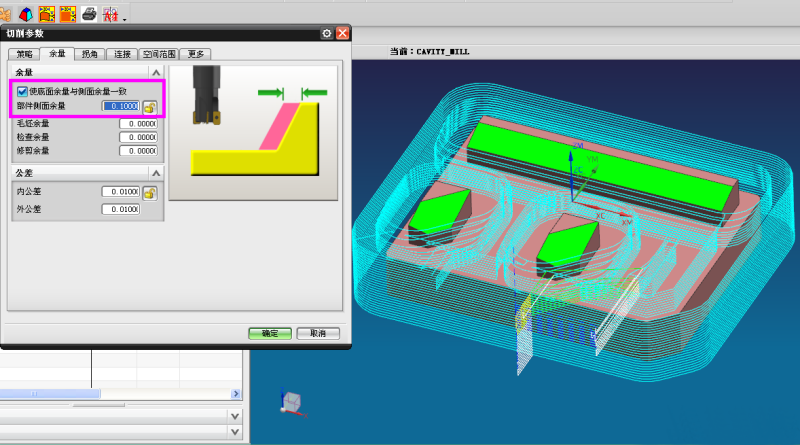Click the first orange toolbar icon
This screenshot has width=800, height=445.
coord(46,14)
